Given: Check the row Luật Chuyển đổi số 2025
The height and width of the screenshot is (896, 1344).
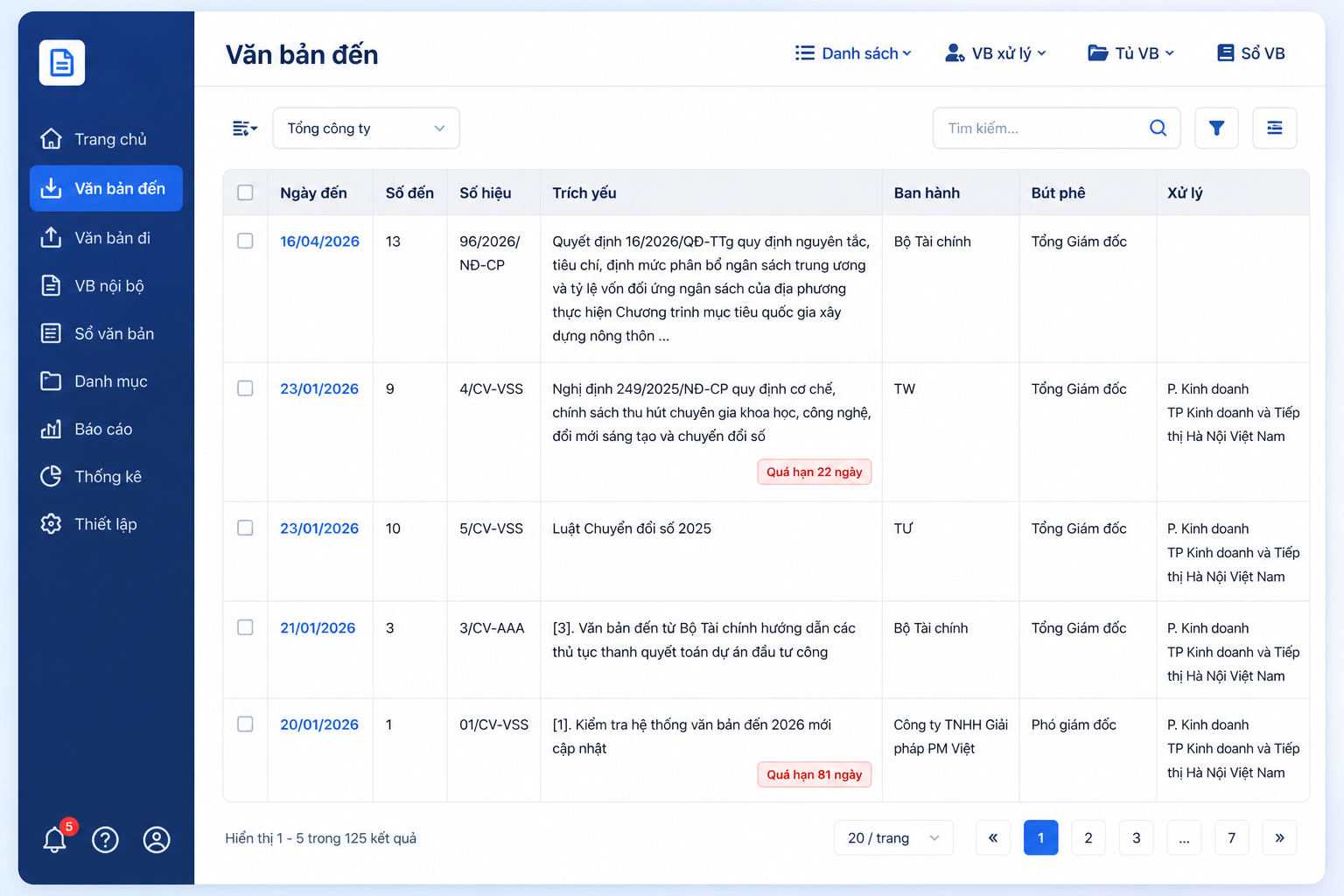Looking at the screenshot, I should [245, 528].
